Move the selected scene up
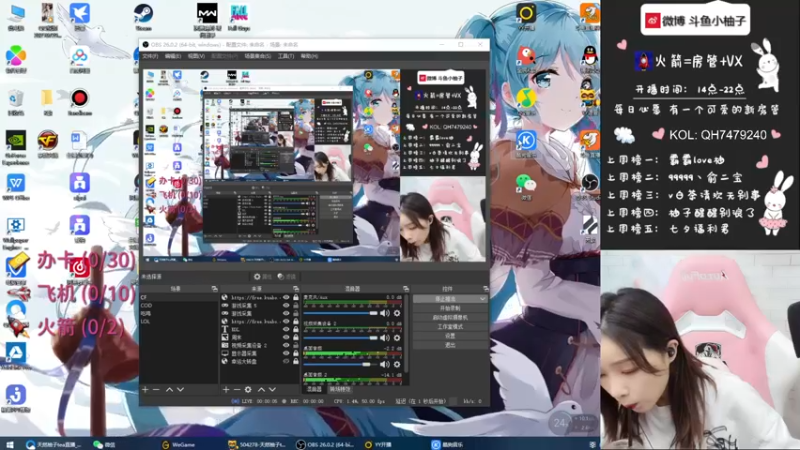 [169, 390]
